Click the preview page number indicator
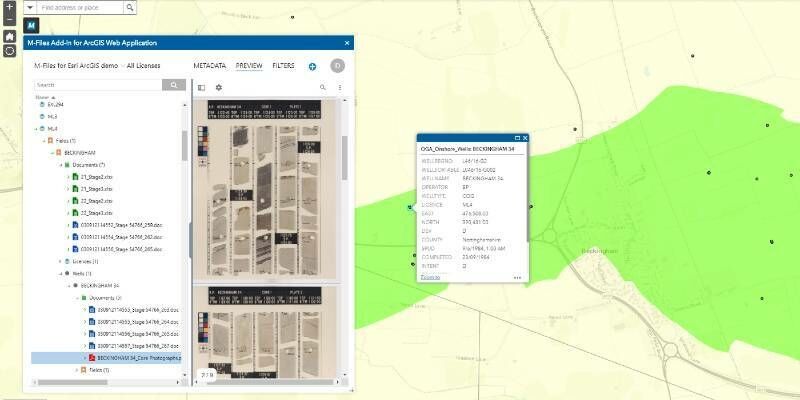This screenshot has height=400, width=800. (206, 375)
